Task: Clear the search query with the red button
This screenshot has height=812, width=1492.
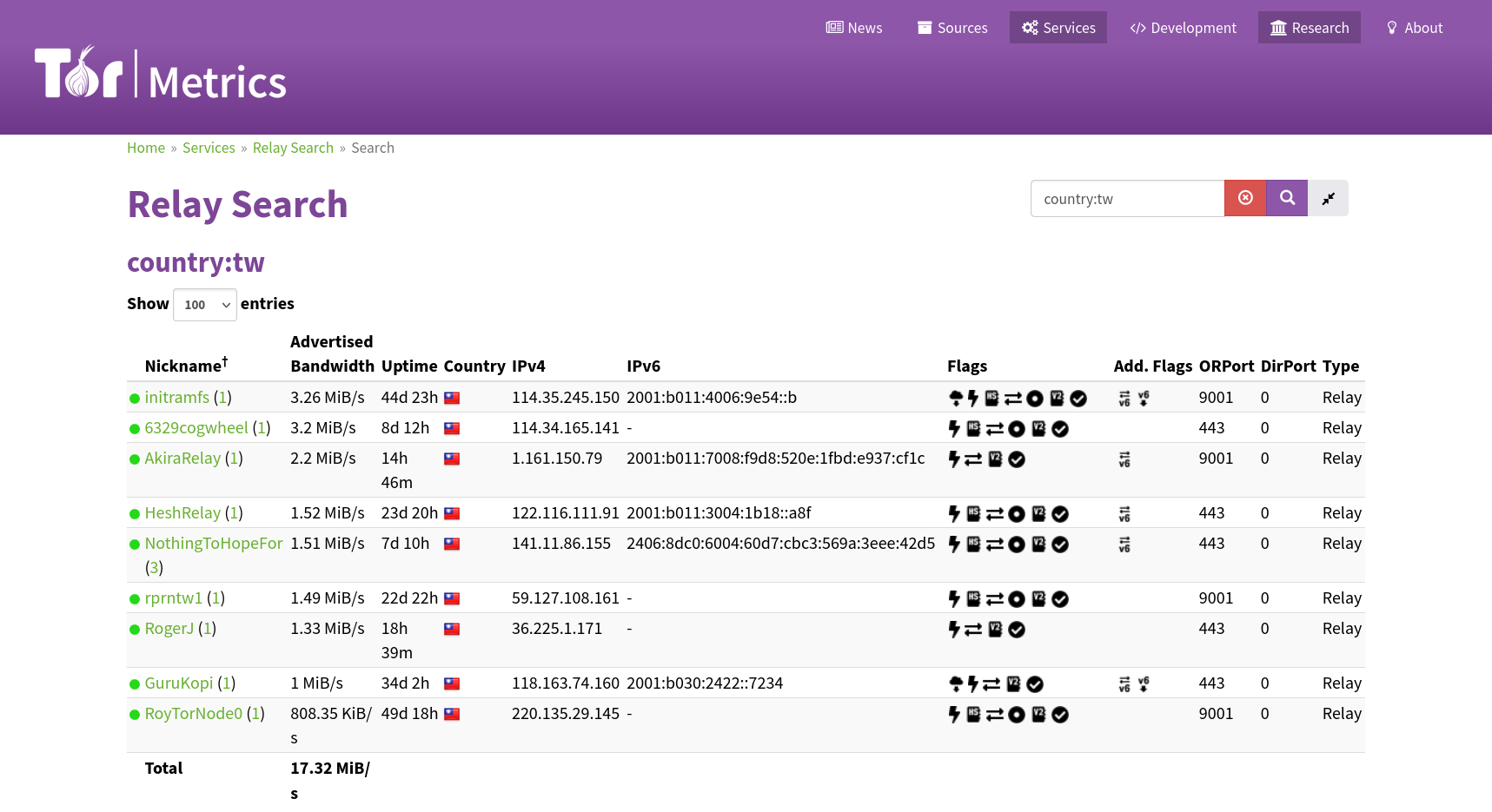Action: (1245, 198)
